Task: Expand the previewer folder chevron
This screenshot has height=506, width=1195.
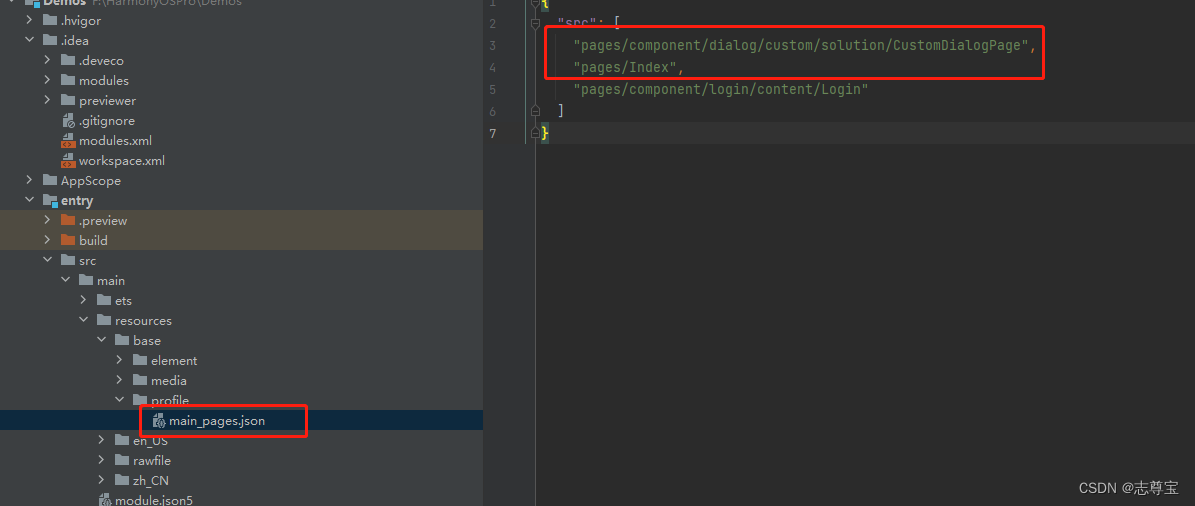Action: (x=47, y=101)
